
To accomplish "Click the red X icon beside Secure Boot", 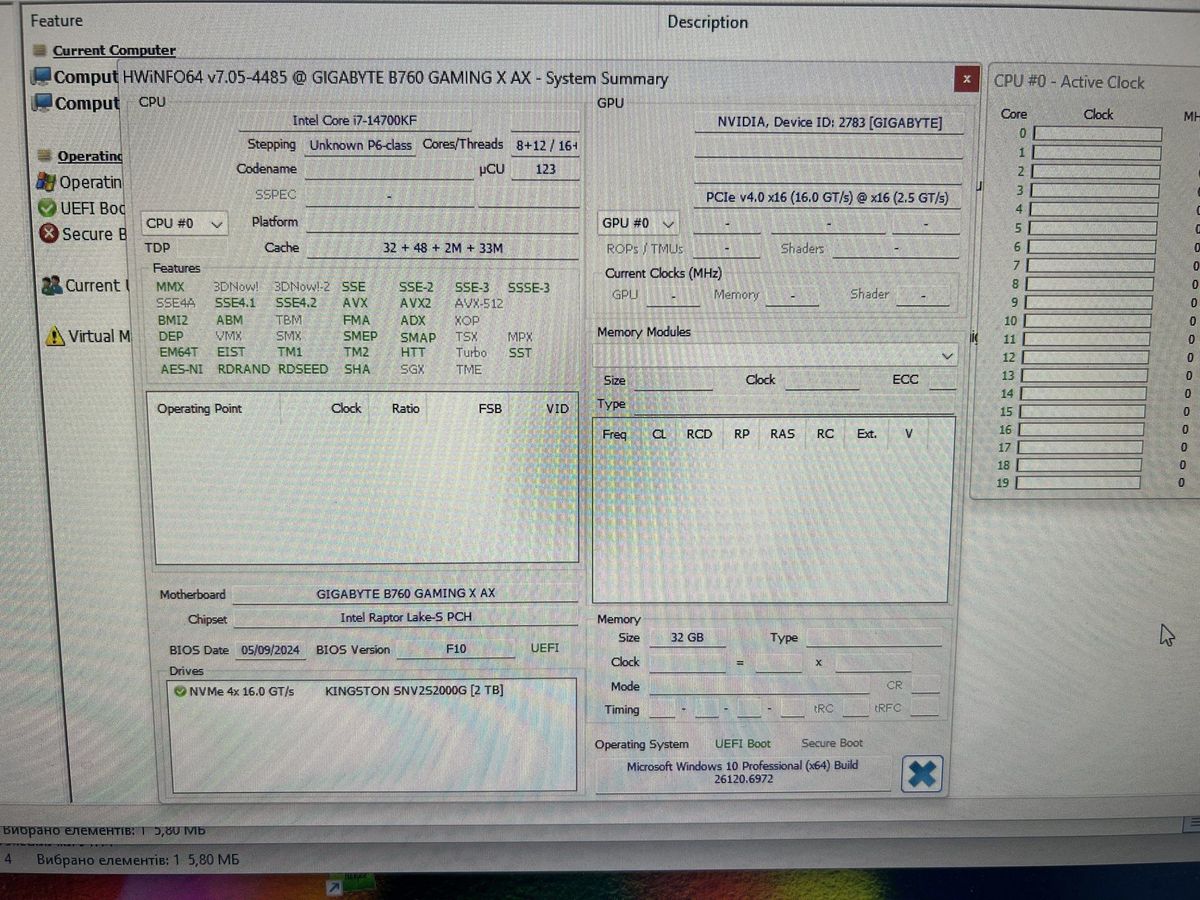I will coord(48,234).
